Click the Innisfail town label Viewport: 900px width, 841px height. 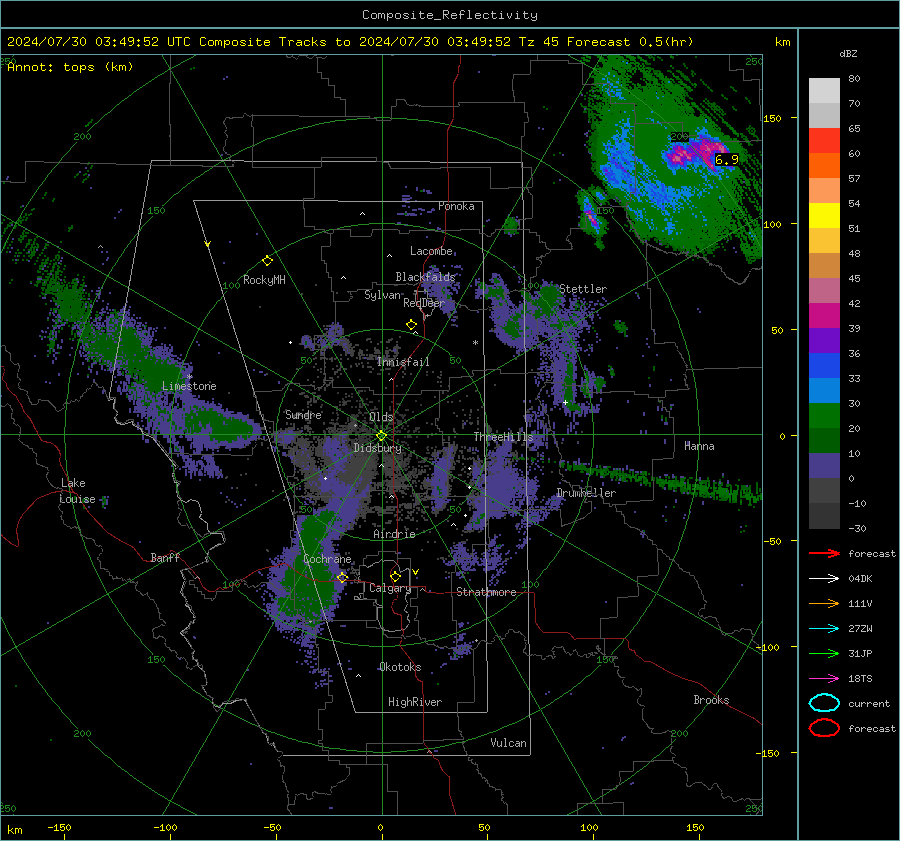pos(403,362)
